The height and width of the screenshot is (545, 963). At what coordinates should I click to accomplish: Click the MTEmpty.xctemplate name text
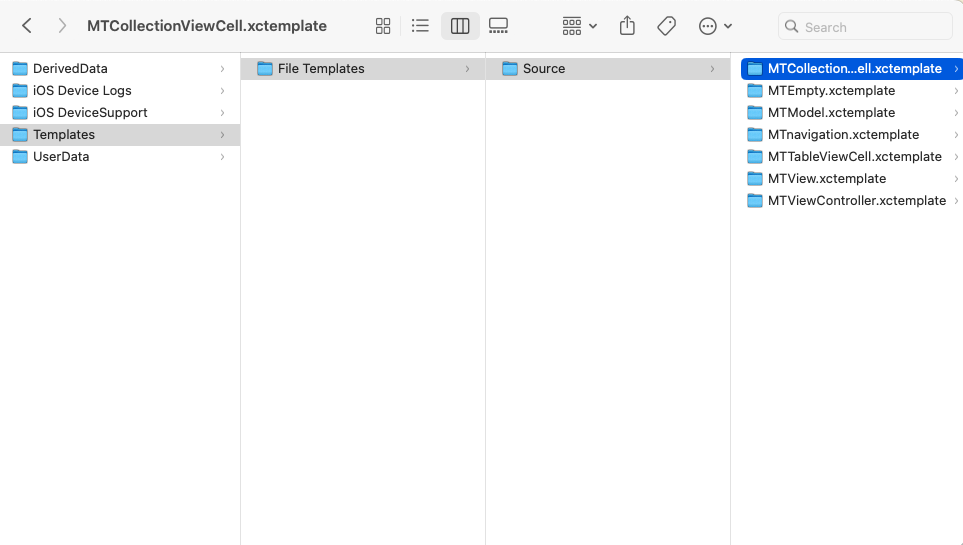832,90
